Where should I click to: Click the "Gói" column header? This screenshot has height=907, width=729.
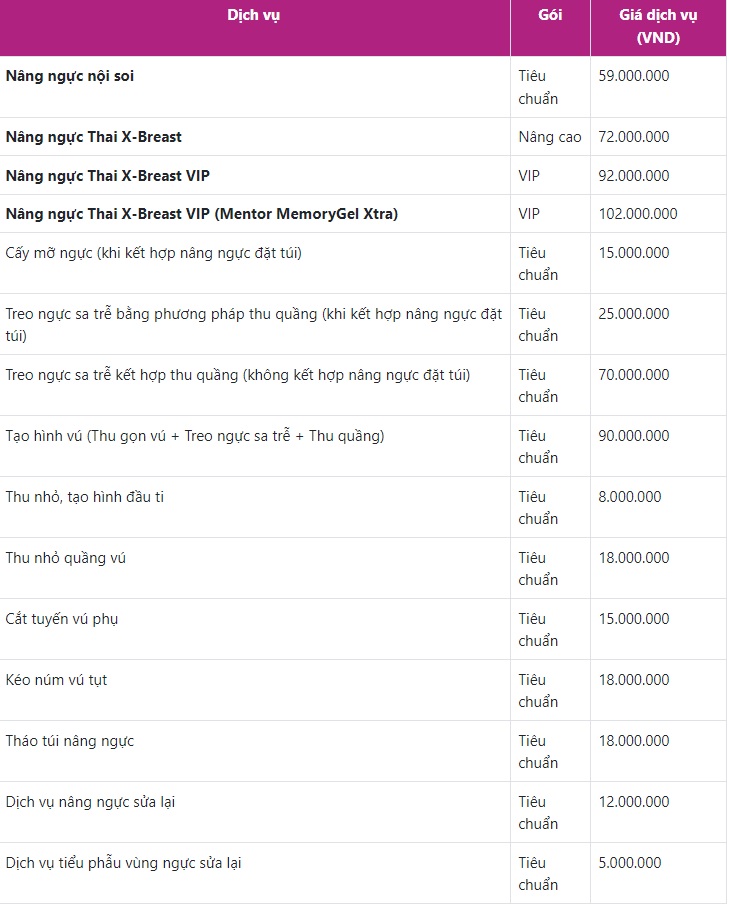[x=550, y=15]
